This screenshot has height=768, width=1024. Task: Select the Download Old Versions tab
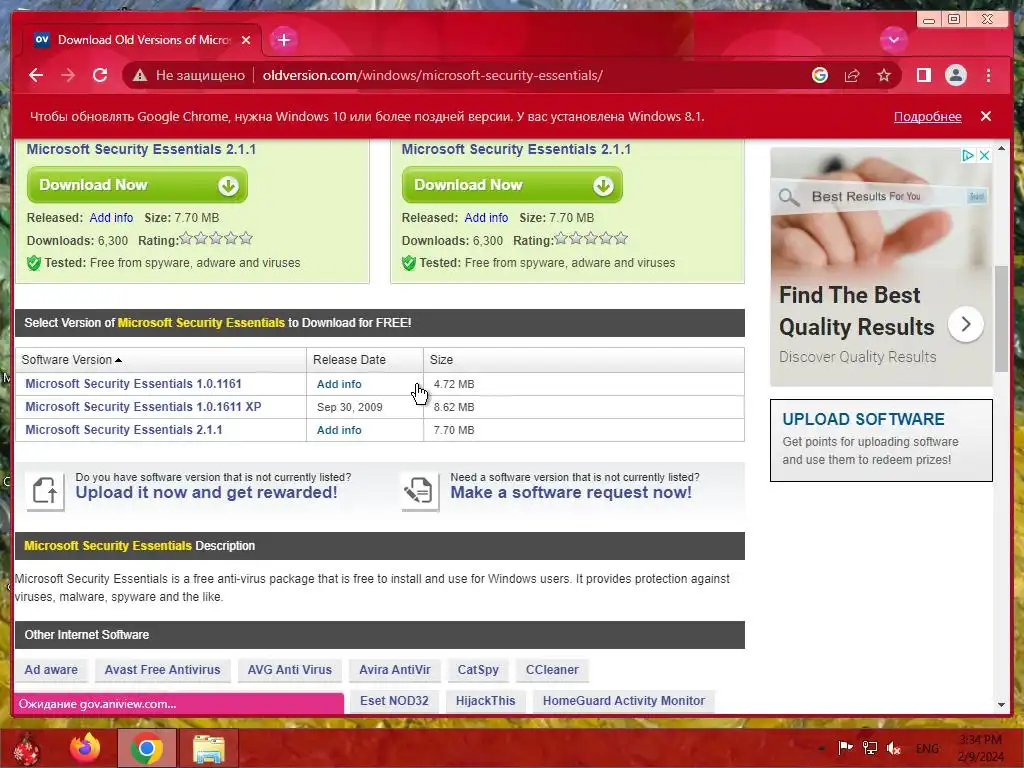[141, 40]
